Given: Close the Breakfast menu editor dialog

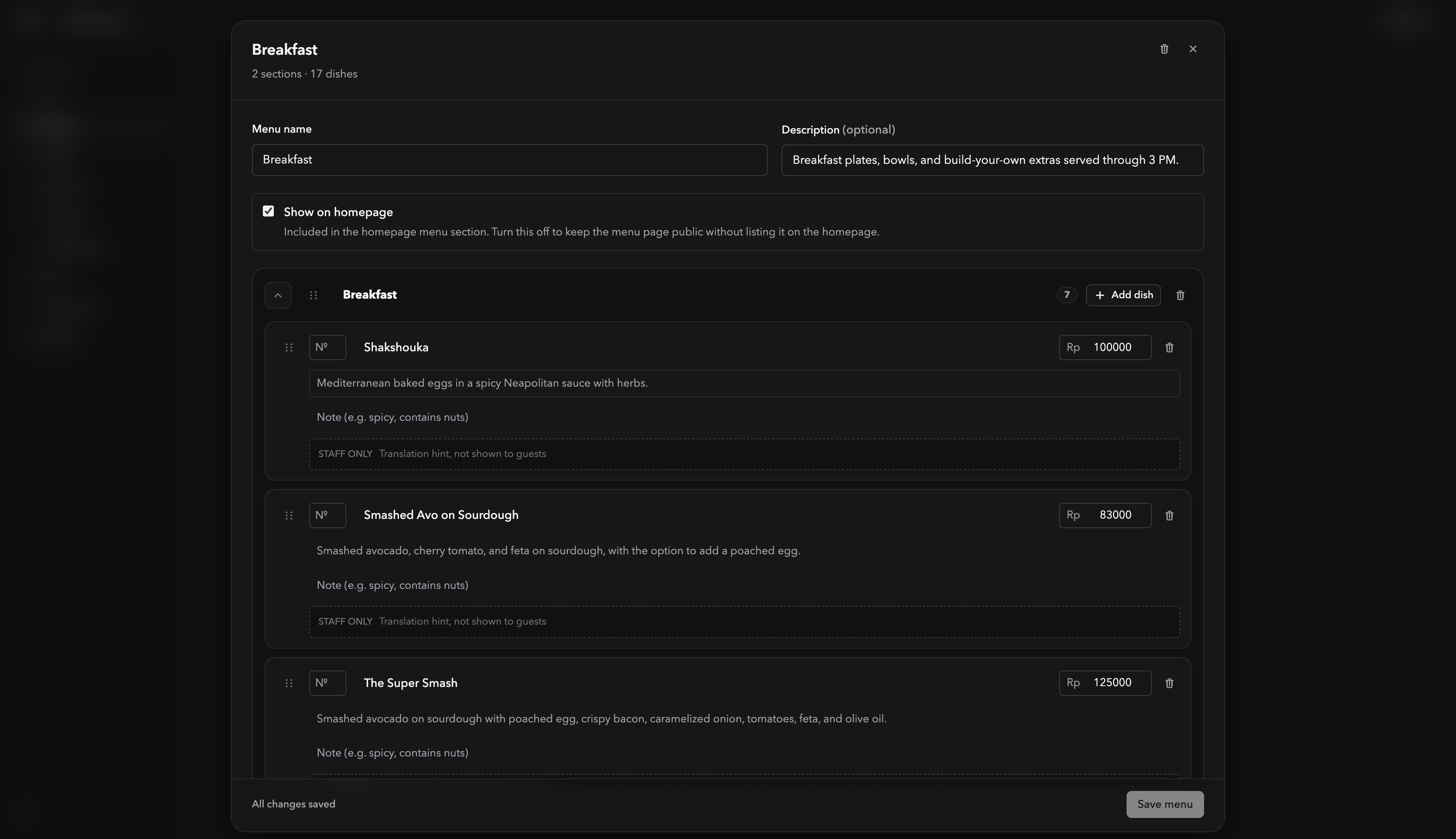Looking at the screenshot, I should 1193,49.
